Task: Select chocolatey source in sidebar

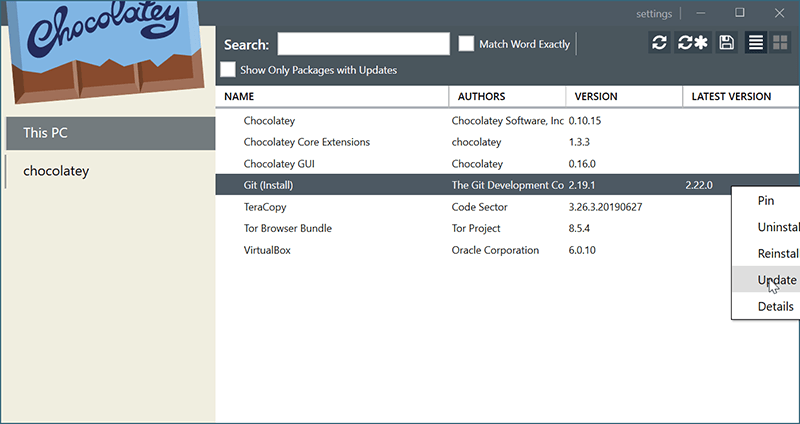Action: [111, 171]
